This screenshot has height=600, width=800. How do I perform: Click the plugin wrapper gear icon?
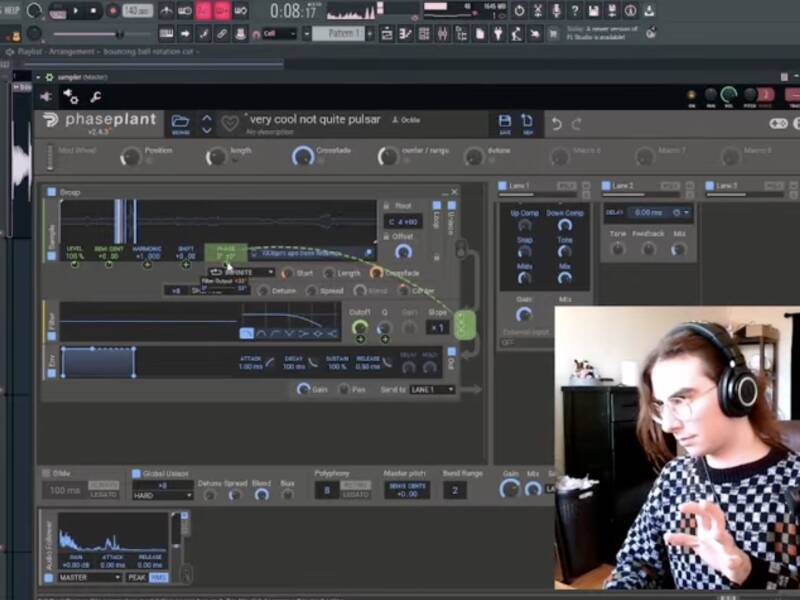[x=71, y=97]
